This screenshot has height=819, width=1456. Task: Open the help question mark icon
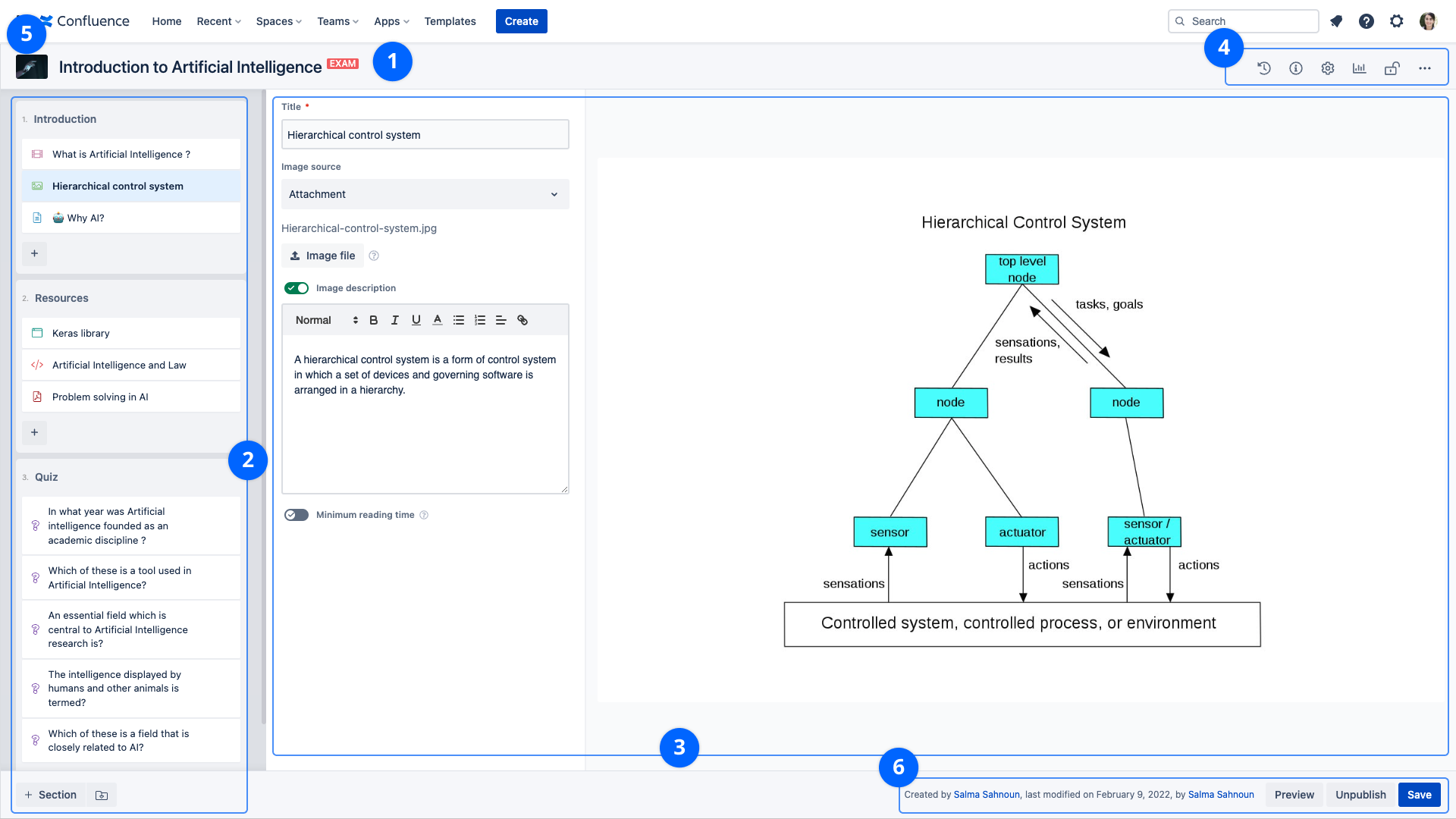(1367, 21)
